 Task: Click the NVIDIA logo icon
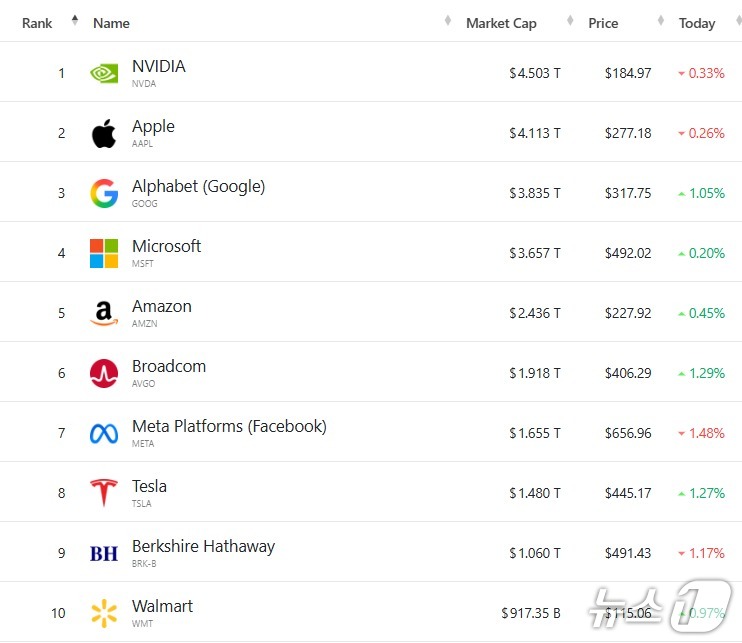point(104,73)
